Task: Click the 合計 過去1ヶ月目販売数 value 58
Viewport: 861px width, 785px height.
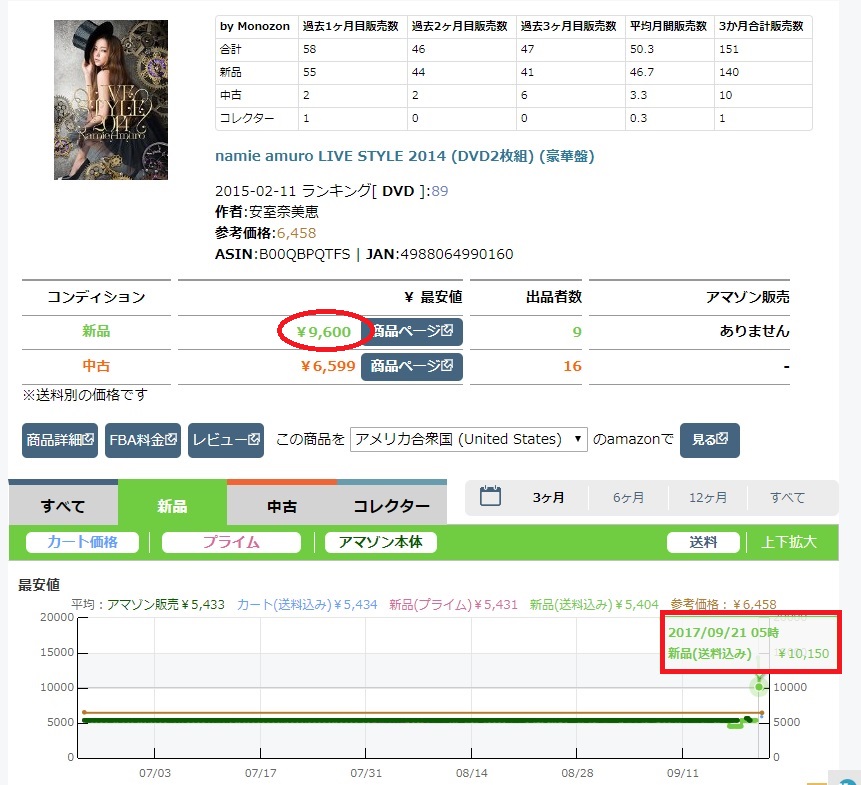Action: click(310, 49)
